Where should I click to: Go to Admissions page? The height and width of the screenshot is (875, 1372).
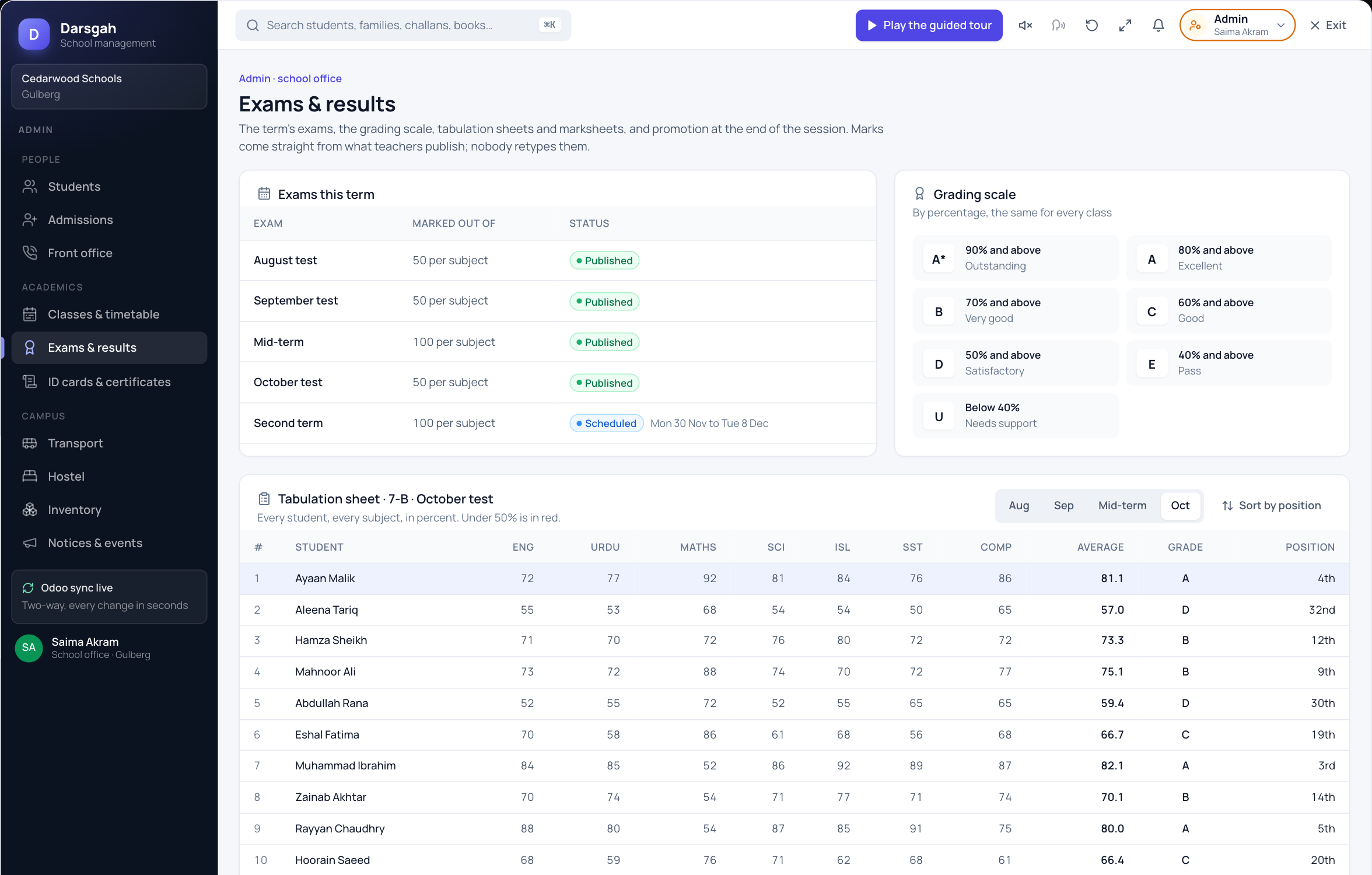[109, 220]
